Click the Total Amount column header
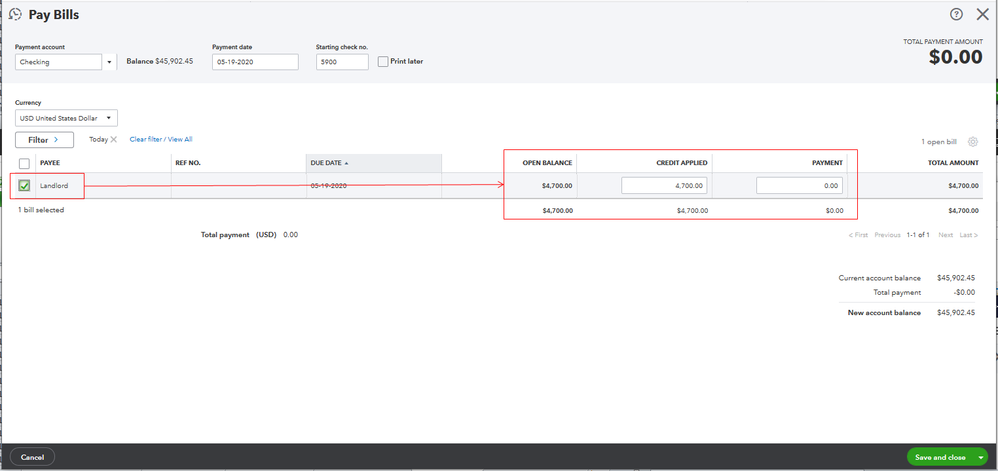This screenshot has height=471, width=998. click(954, 163)
